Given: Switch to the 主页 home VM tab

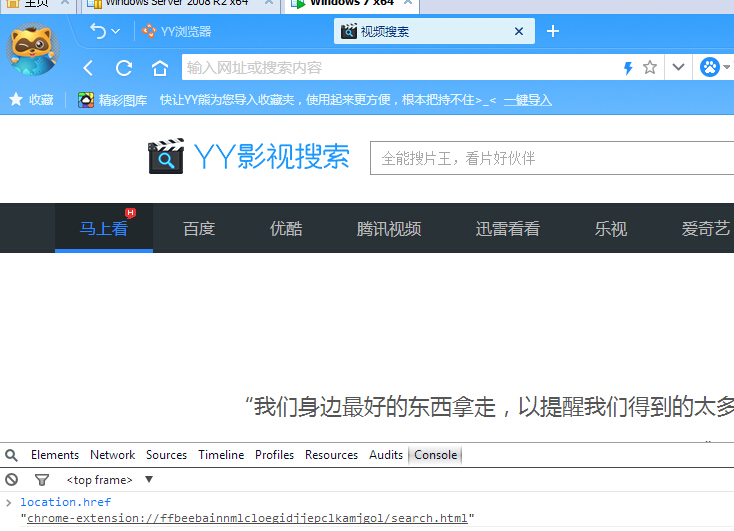Looking at the screenshot, I should tap(37, 3).
